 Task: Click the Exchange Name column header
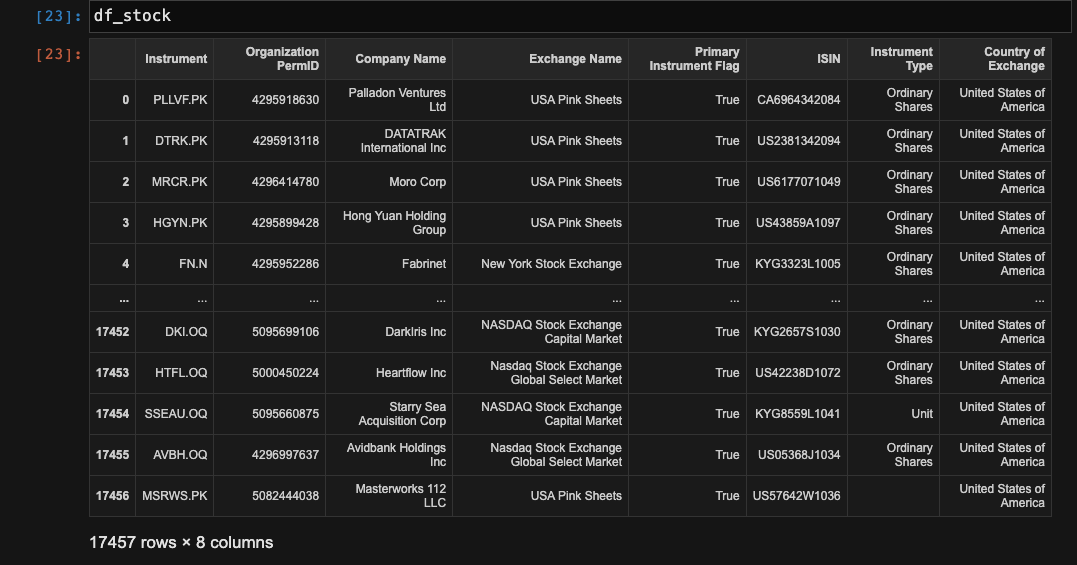click(x=575, y=59)
